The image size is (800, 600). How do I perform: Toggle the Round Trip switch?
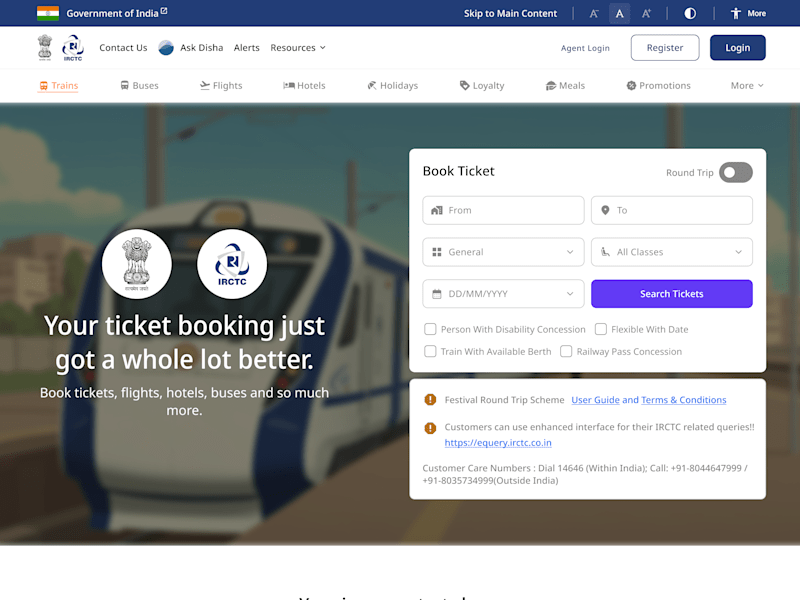(736, 172)
